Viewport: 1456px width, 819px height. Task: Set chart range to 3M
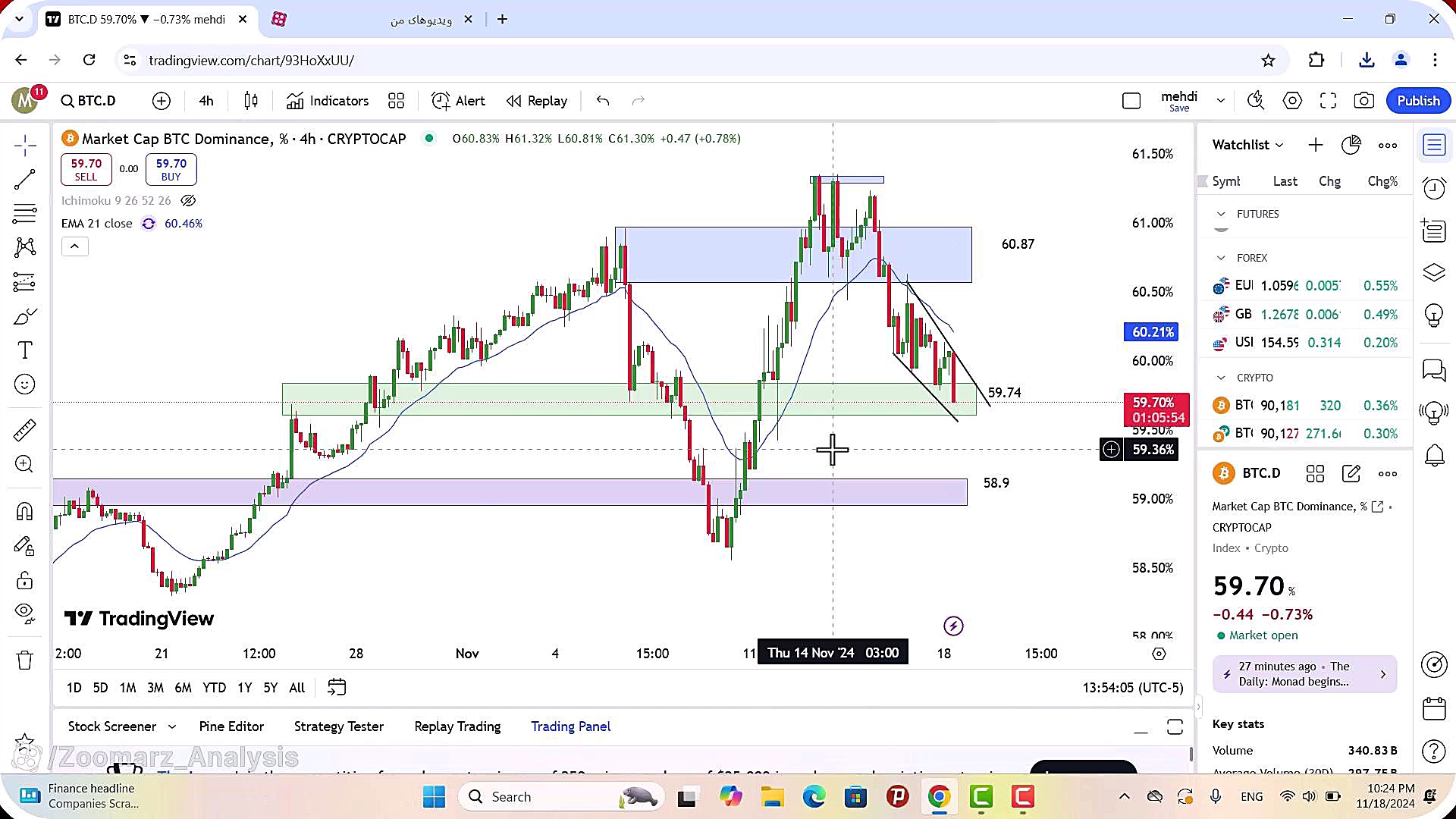(155, 688)
